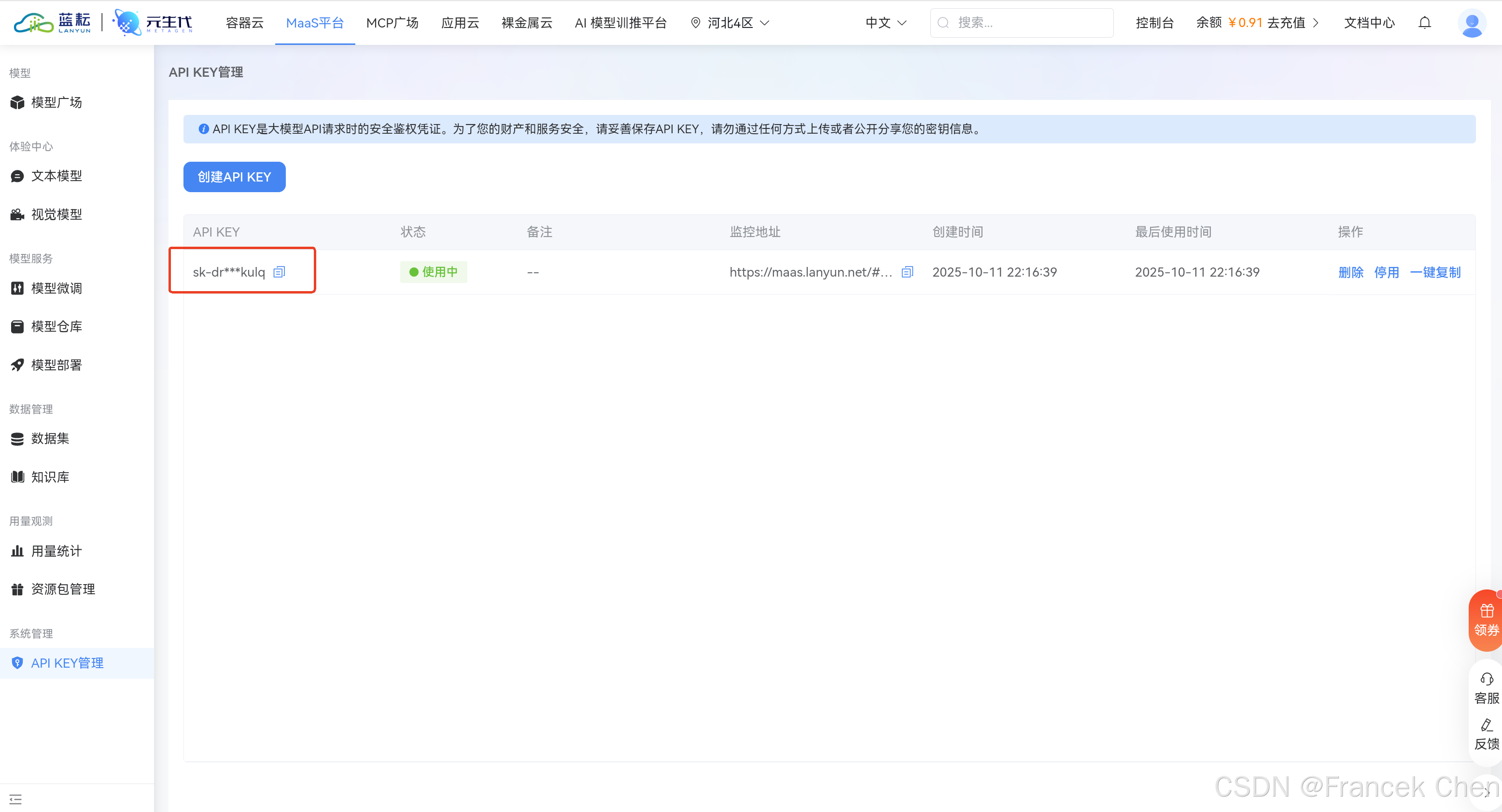This screenshot has height=812, width=1502.
Task: Copy the sk-dr***kulq API key
Action: click(x=279, y=272)
